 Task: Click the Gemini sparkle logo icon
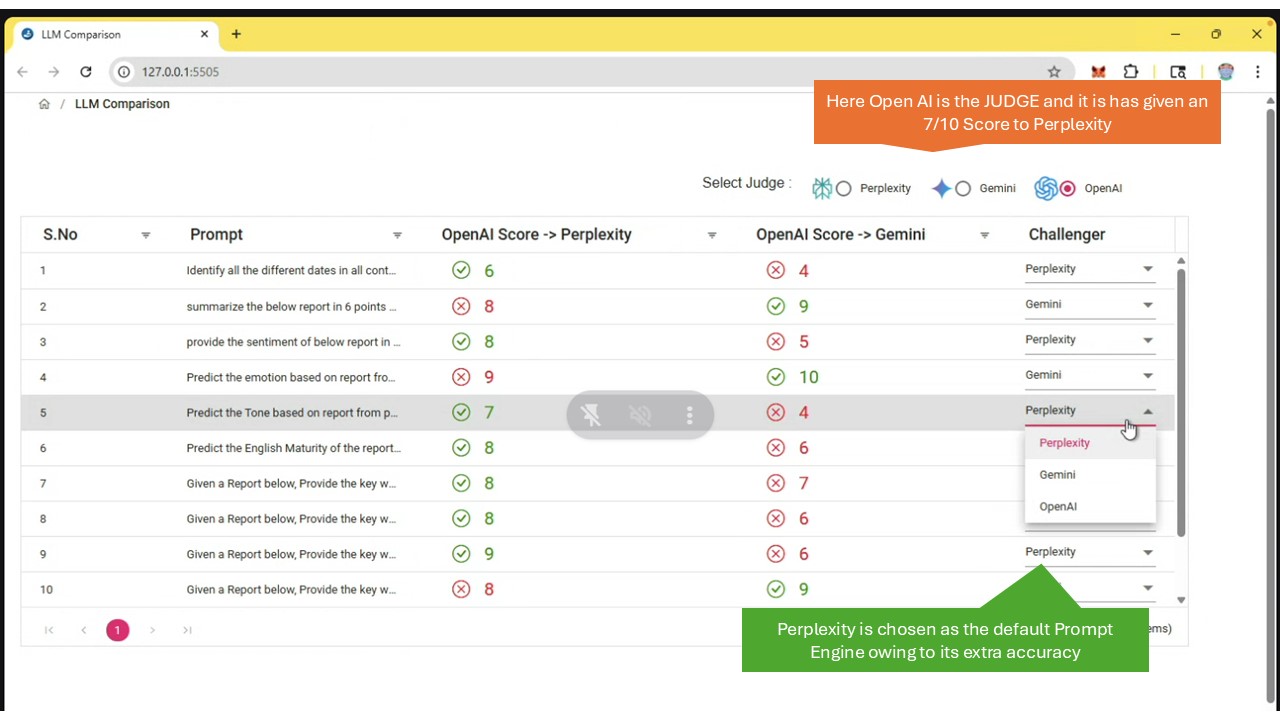coord(941,188)
